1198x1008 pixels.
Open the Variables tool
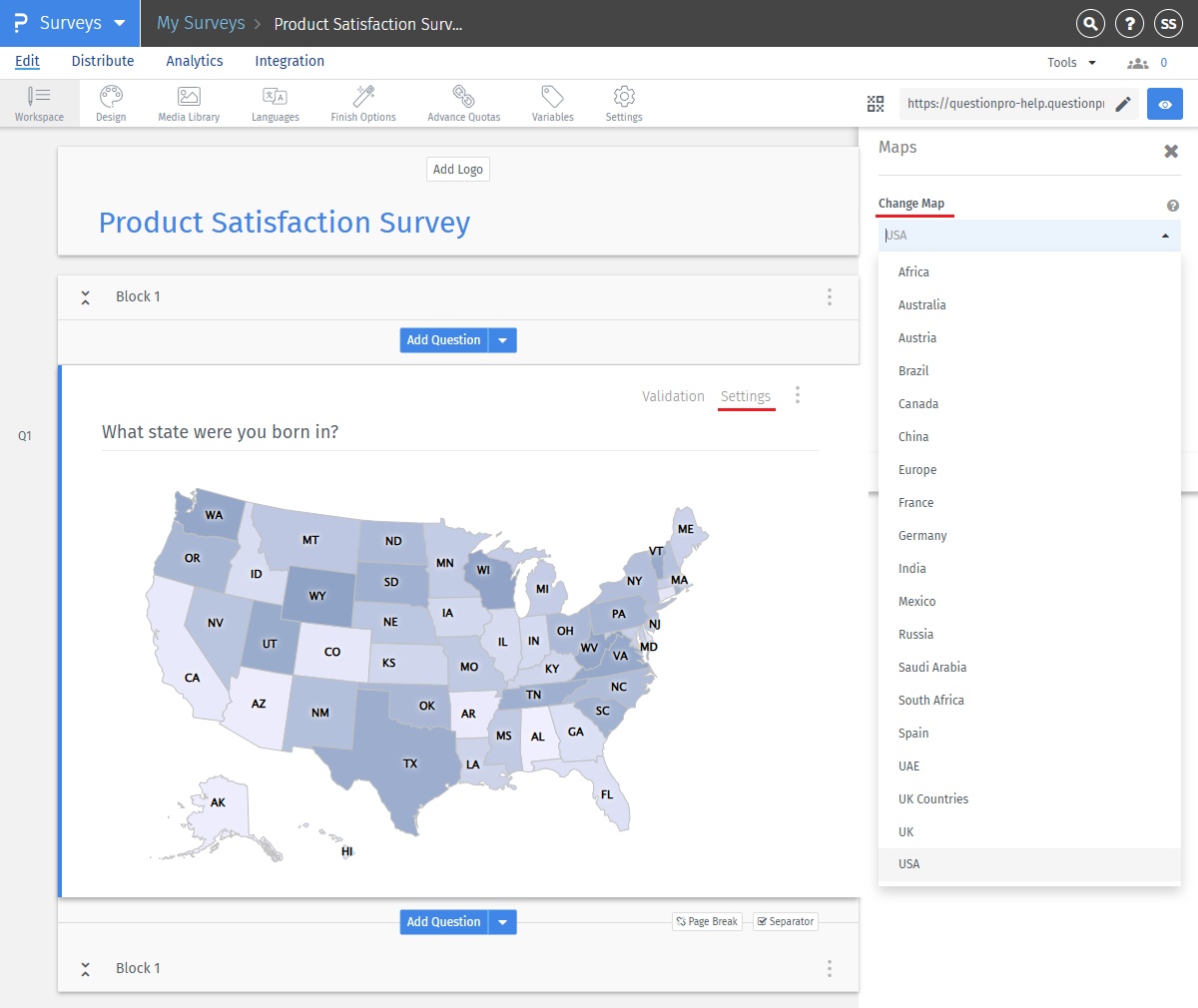(x=551, y=103)
